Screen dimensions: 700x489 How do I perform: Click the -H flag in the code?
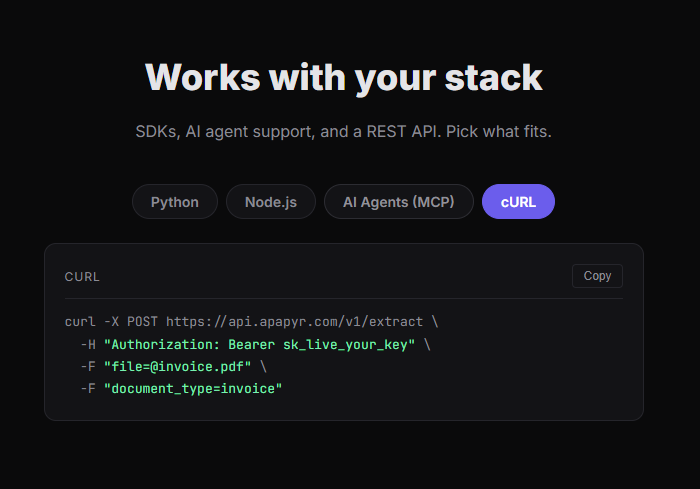point(88,344)
